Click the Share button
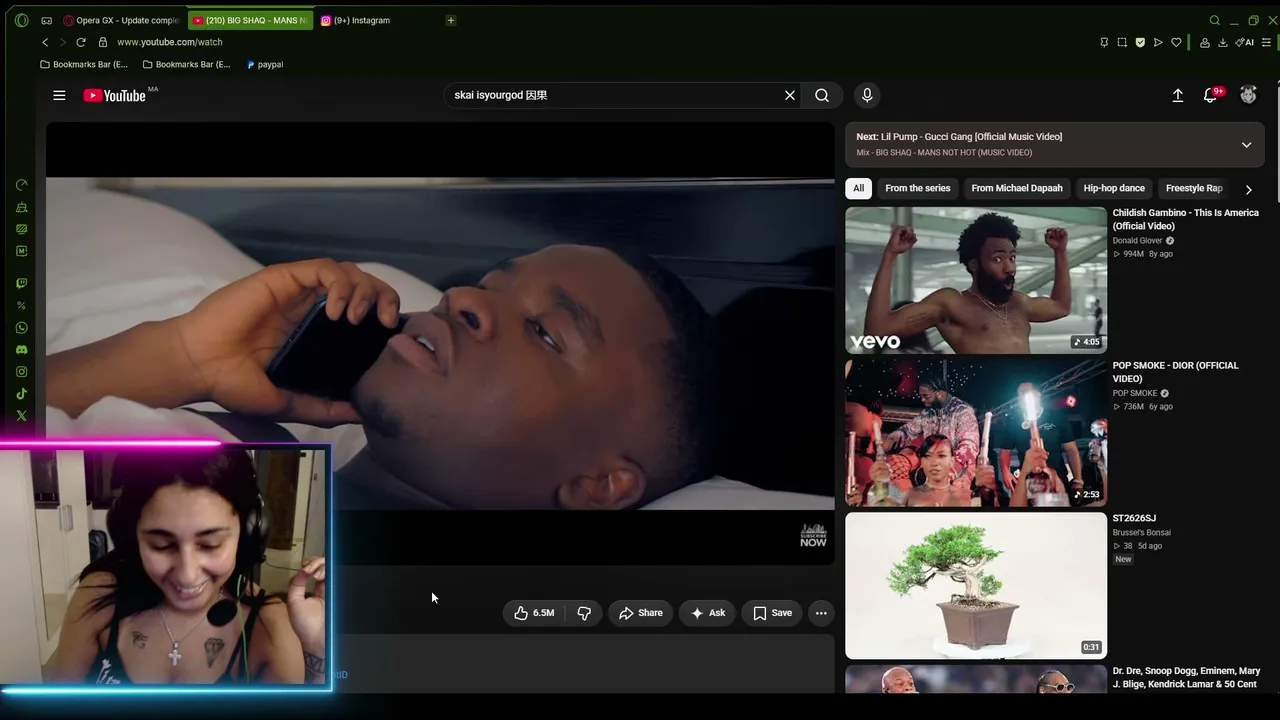This screenshot has height=720, width=1280. click(x=641, y=613)
